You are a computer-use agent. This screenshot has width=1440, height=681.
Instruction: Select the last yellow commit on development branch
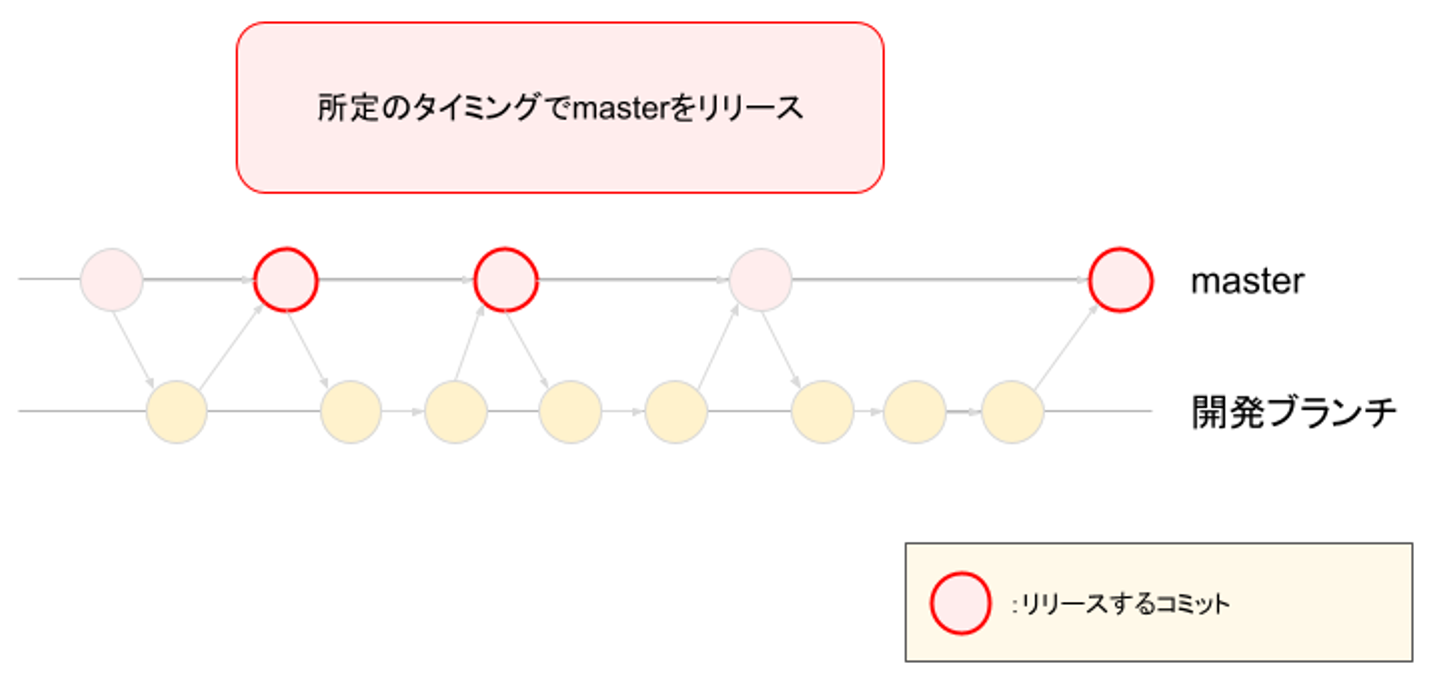(1013, 411)
